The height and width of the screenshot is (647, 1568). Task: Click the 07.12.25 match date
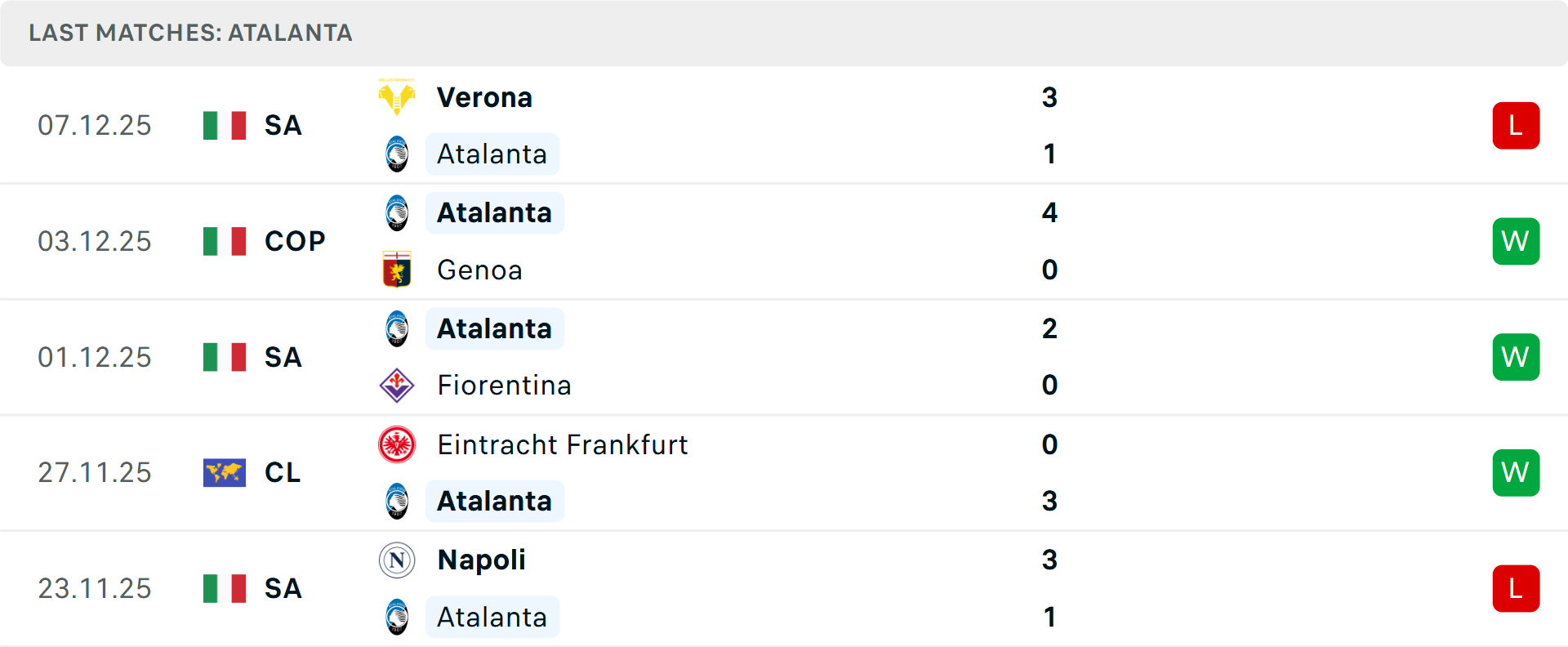pos(95,126)
